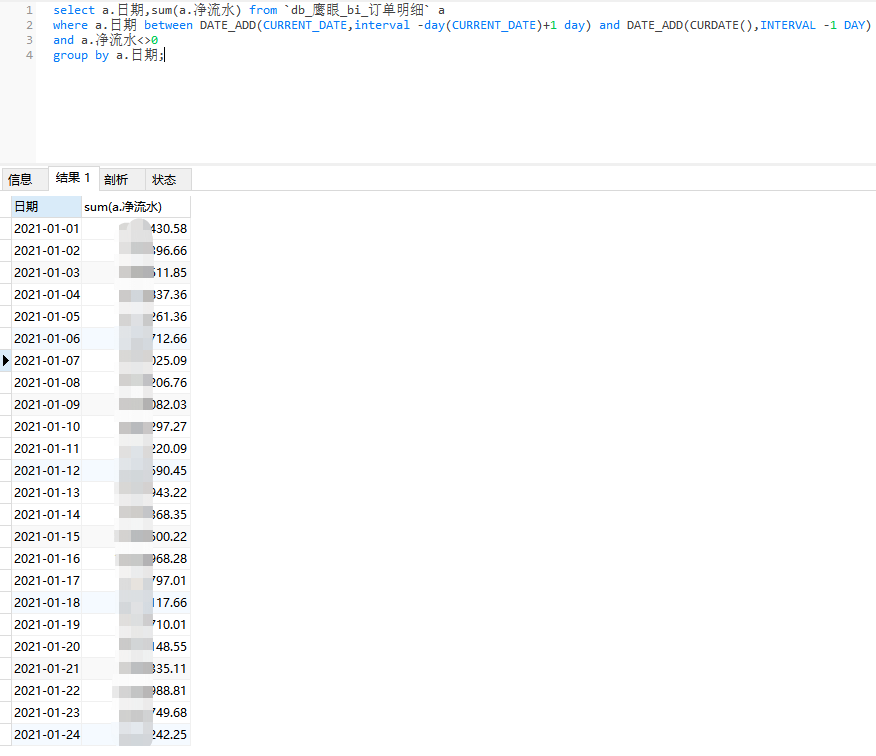Select the 2021-01-21 date cell

tap(46, 668)
